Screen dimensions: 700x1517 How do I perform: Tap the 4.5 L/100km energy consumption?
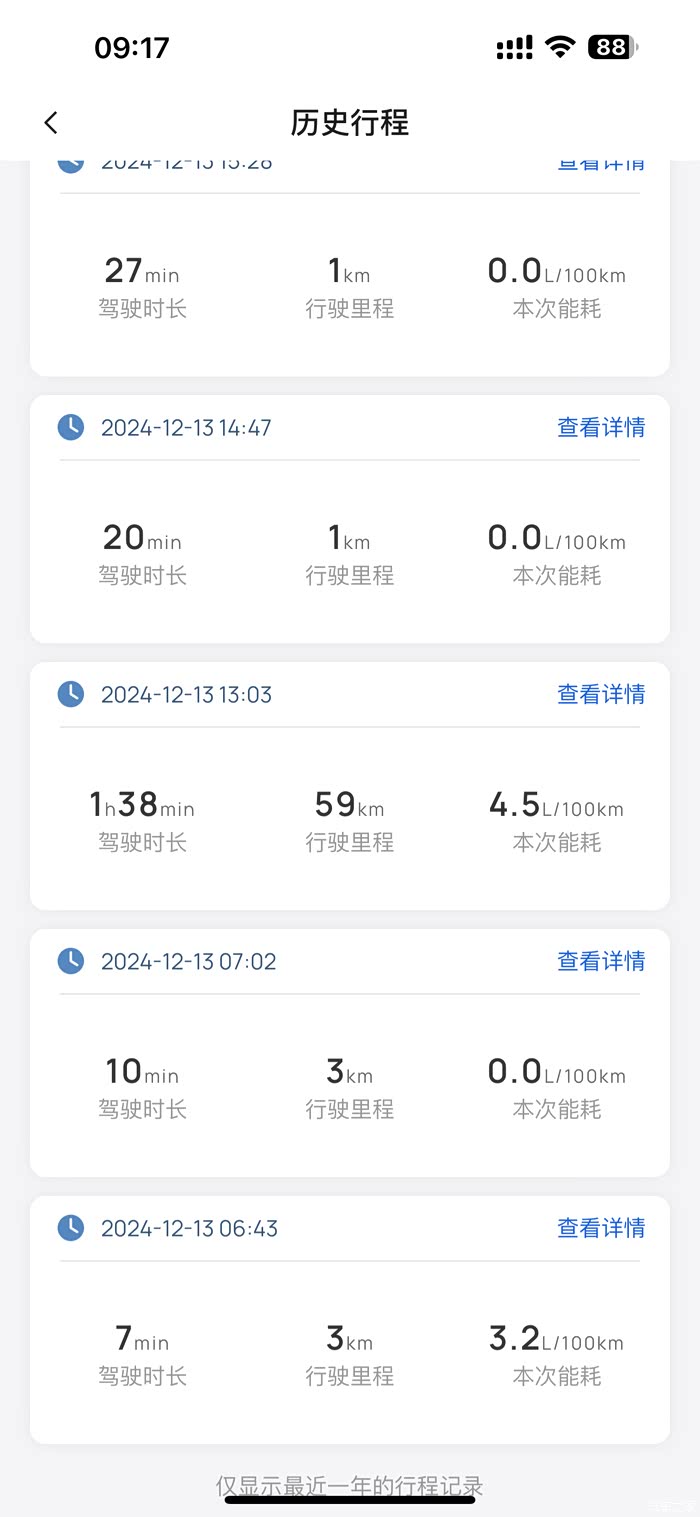point(556,805)
